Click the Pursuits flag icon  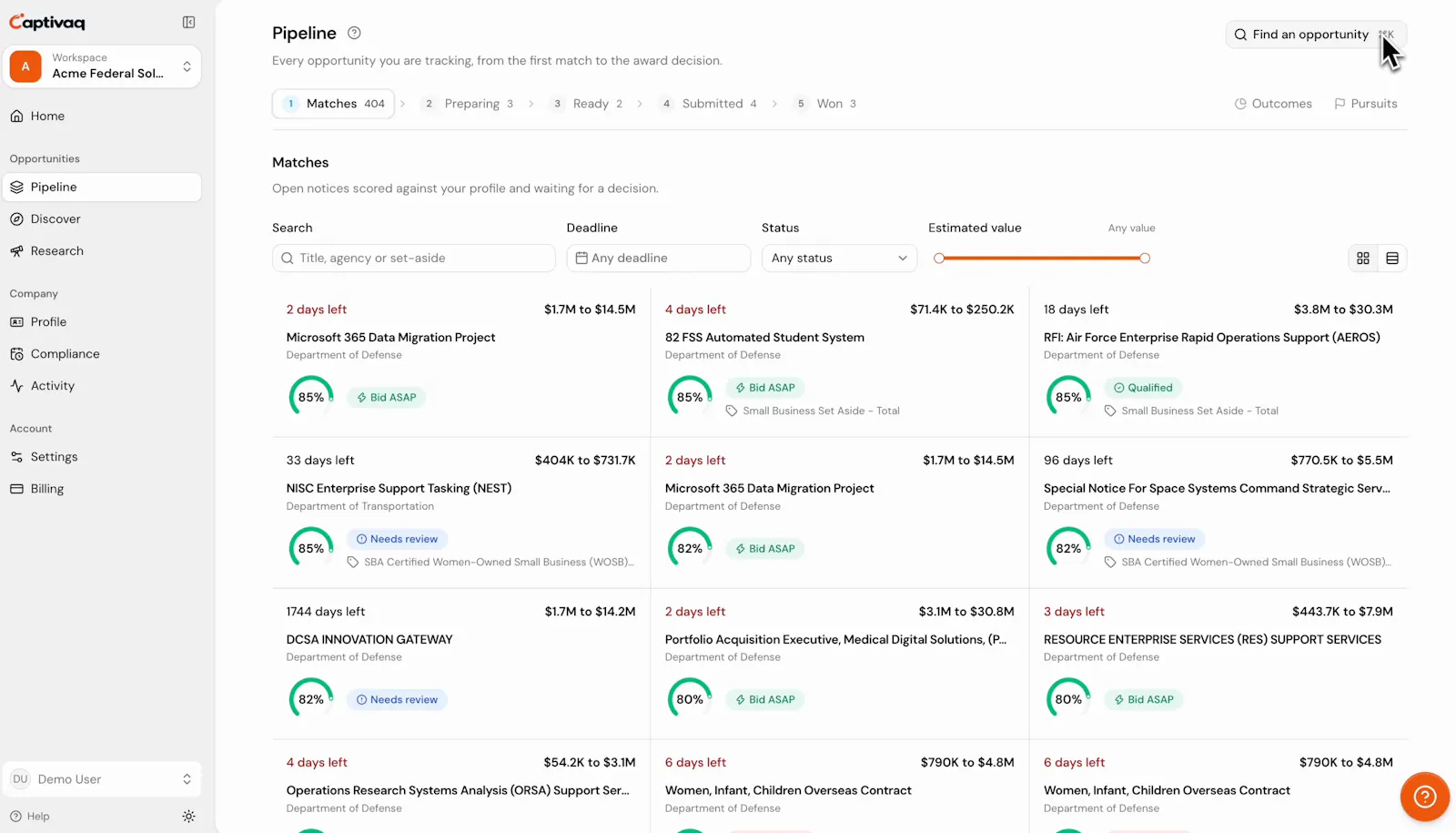point(1340,104)
